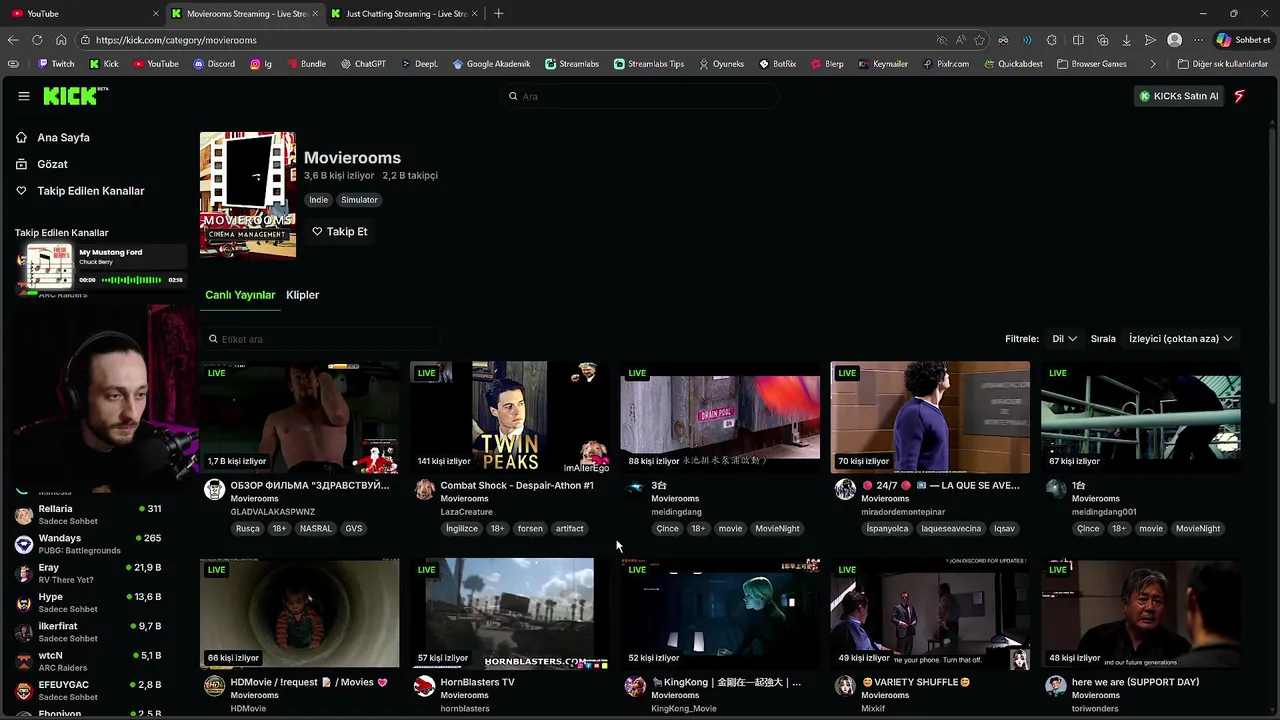Open the browser downloads icon
The height and width of the screenshot is (720, 1280).
click(1127, 40)
